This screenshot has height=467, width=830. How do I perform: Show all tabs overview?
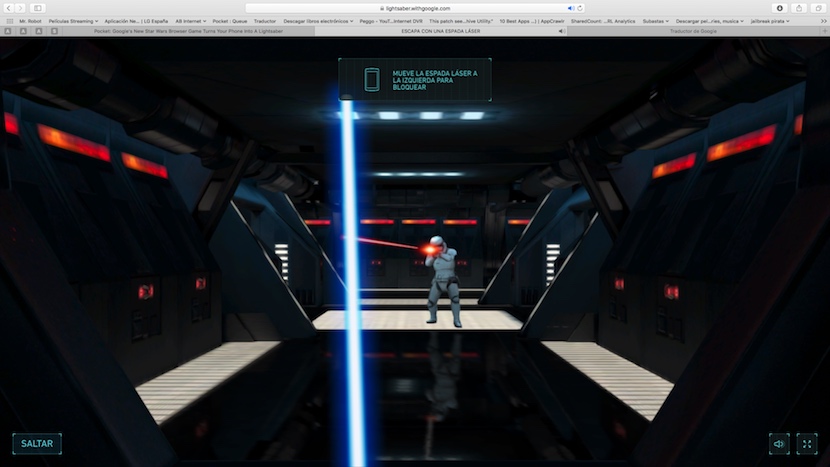818,8
